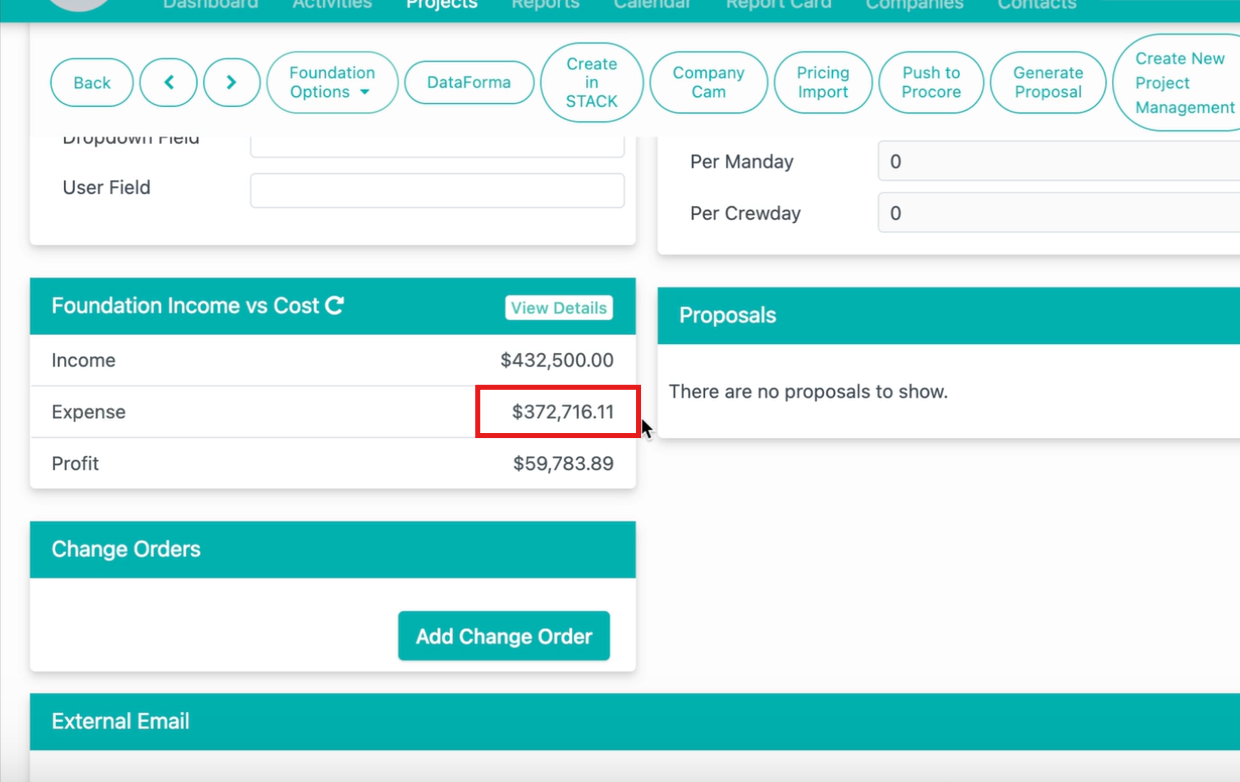The width and height of the screenshot is (1240, 782).
Task: View Details of Foundation income and cost
Action: point(559,308)
